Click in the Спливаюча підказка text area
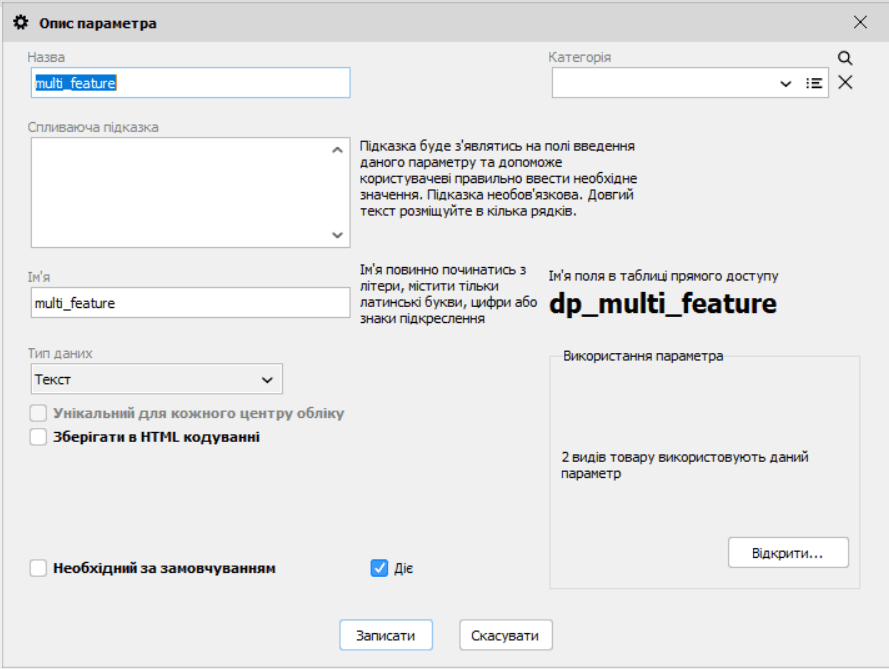The image size is (889, 669). pyautogui.click(x=180, y=192)
